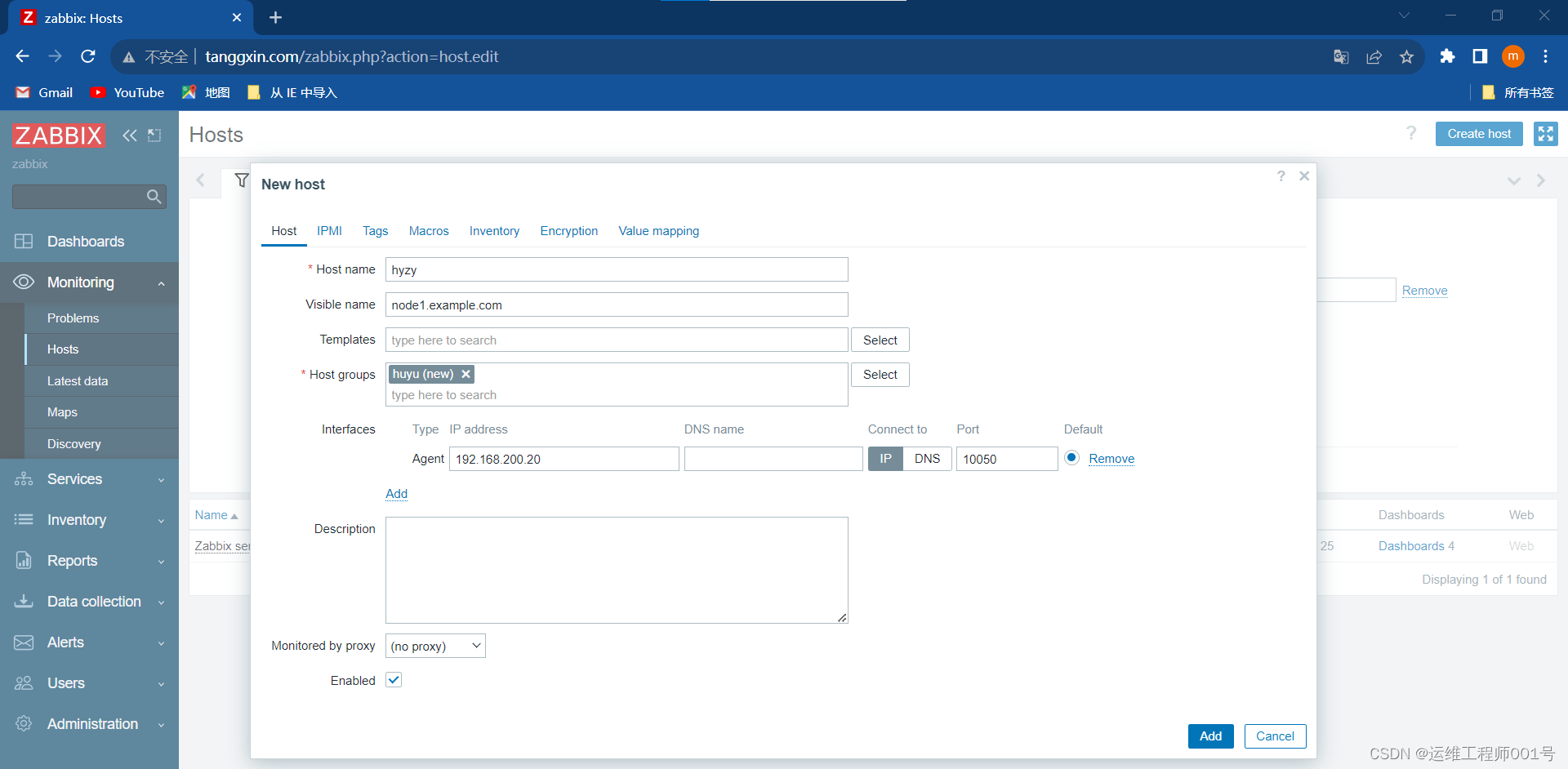Expand the Users menu section
This screenshot has width=1568, height=769.
pyautogui.click(x=161, y=684)
